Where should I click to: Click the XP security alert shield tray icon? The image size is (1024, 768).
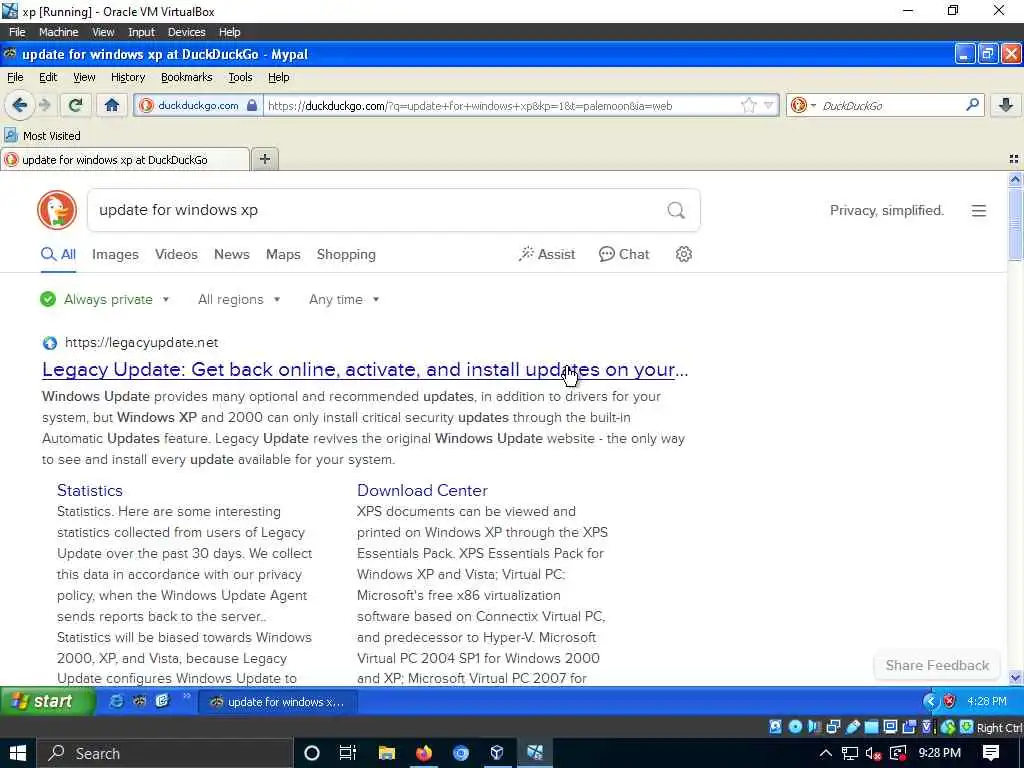[x=950, y=701]
